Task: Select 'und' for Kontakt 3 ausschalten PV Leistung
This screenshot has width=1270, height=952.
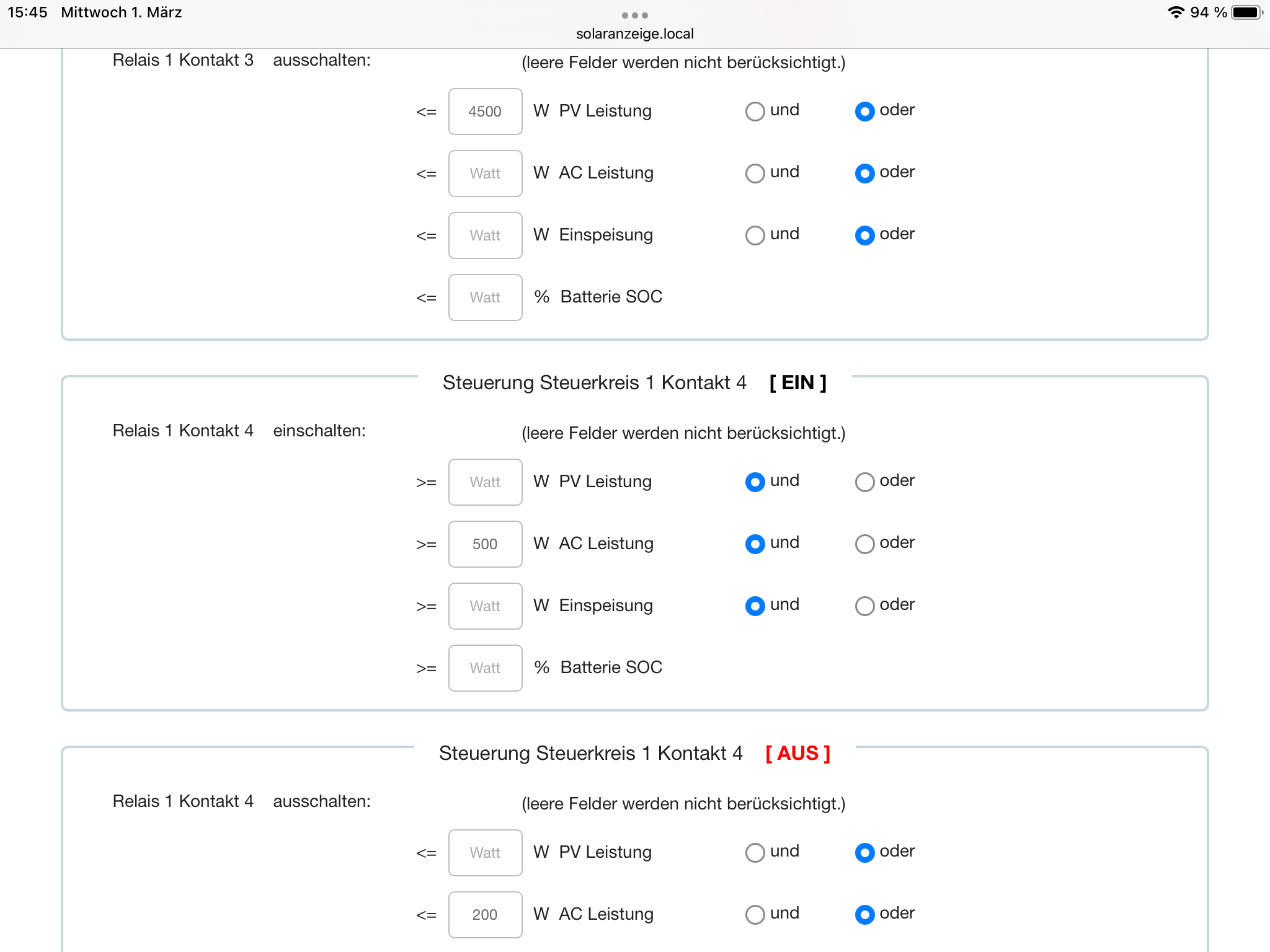Action: (755, 112)
